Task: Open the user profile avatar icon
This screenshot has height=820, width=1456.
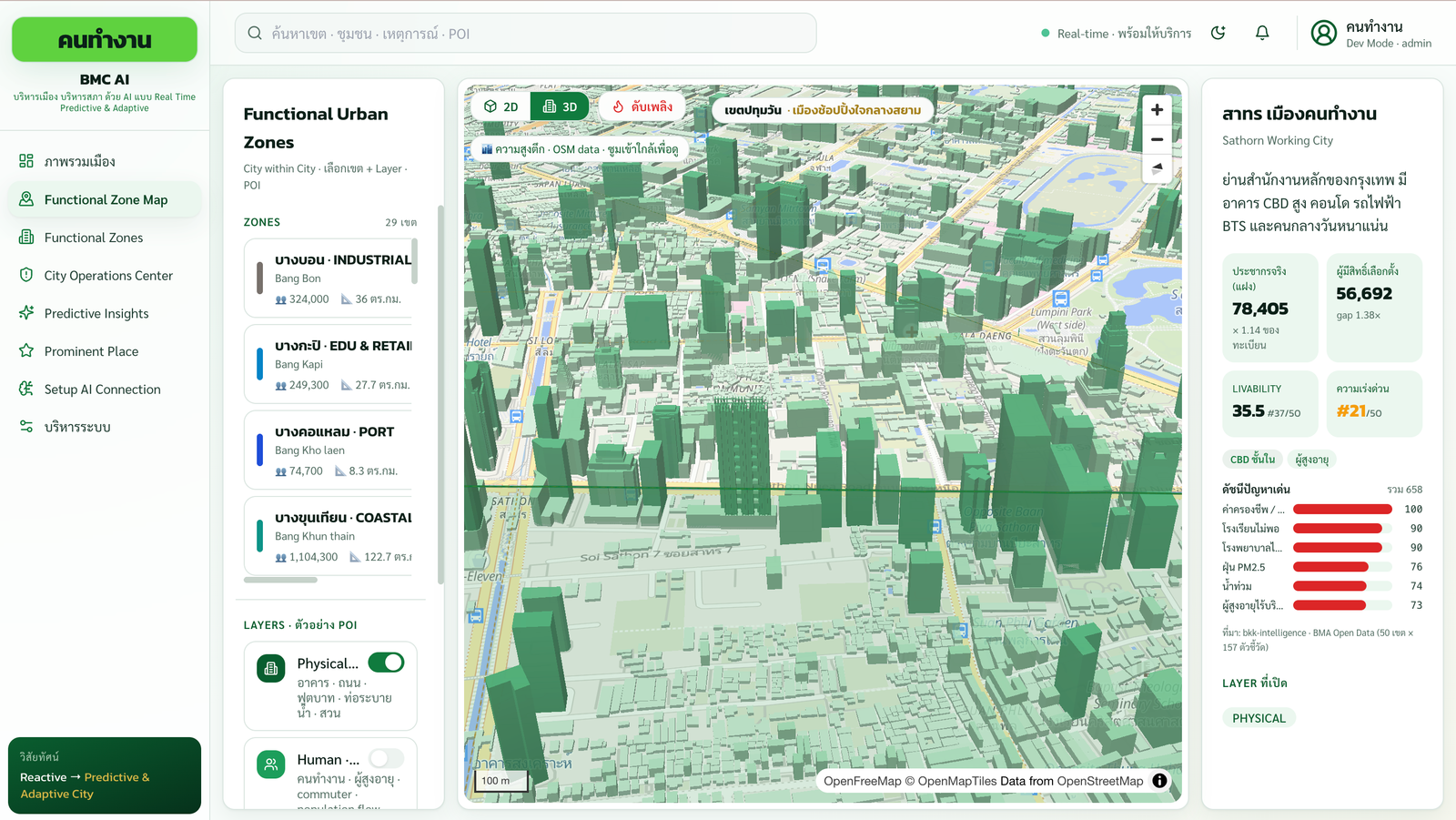Action: [x=1324, y=34]
